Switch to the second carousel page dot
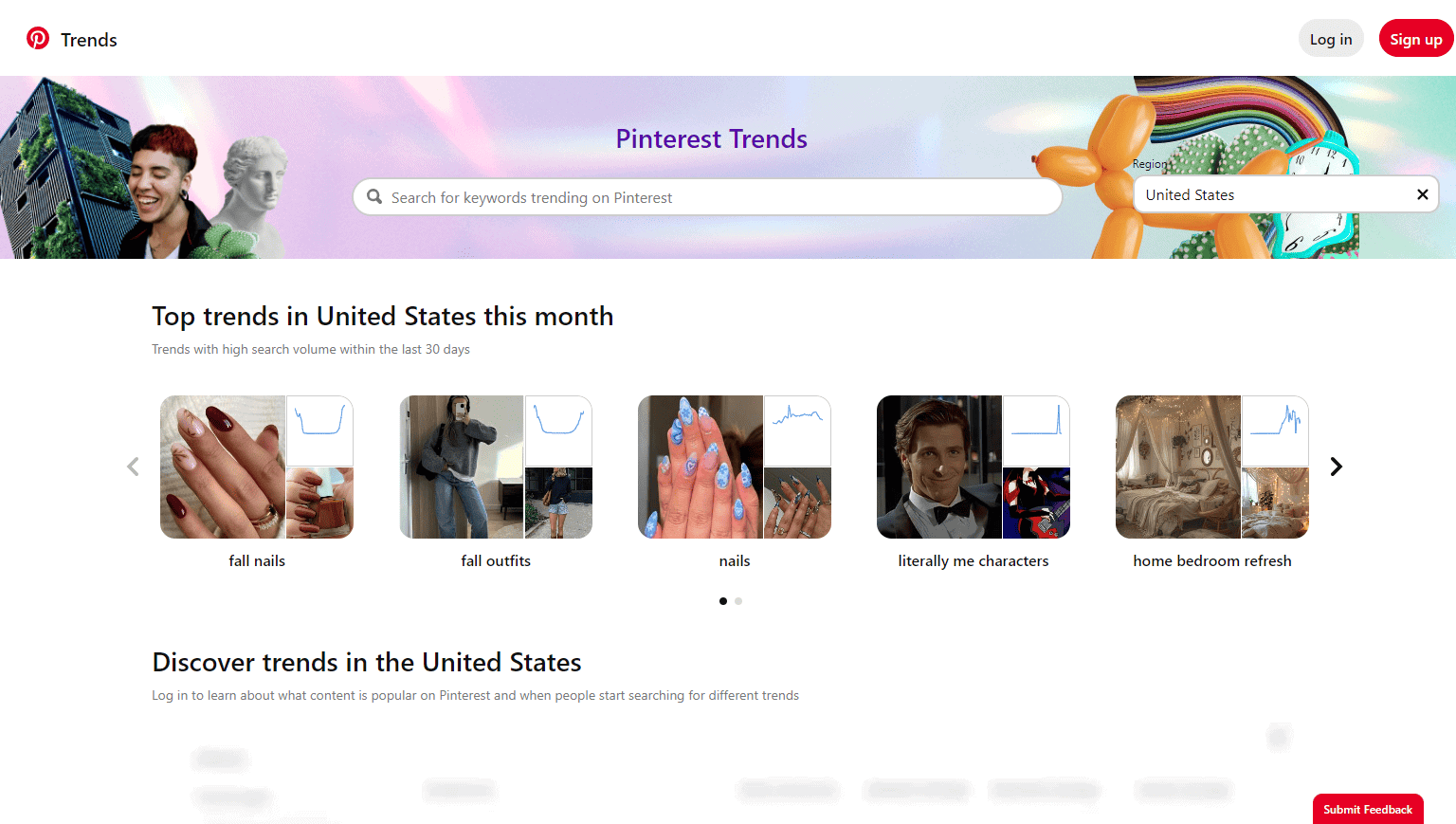 [738, 600]
